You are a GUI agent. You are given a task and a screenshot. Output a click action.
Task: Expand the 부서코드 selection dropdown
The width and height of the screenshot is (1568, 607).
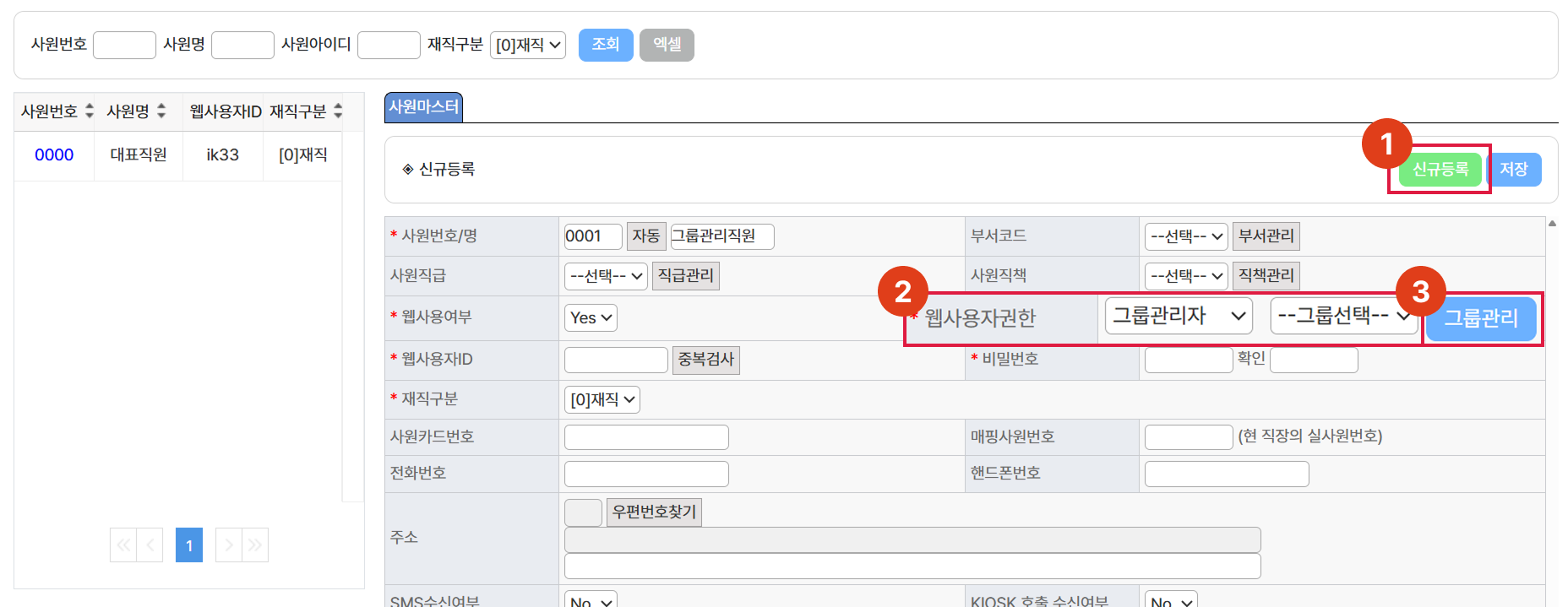click(x=1185, y=236)
